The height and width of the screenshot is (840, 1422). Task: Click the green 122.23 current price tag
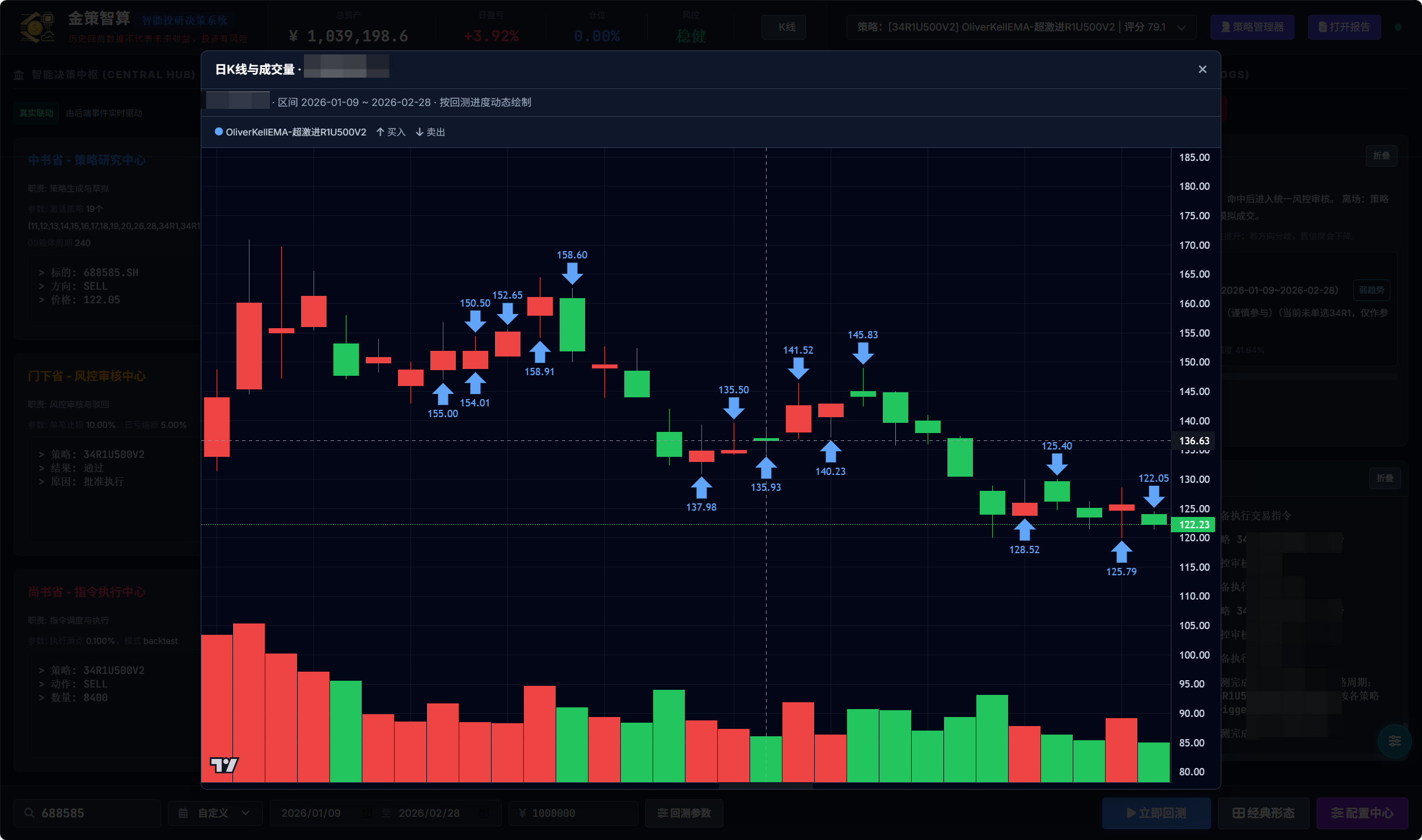[x=1194, y=525]
